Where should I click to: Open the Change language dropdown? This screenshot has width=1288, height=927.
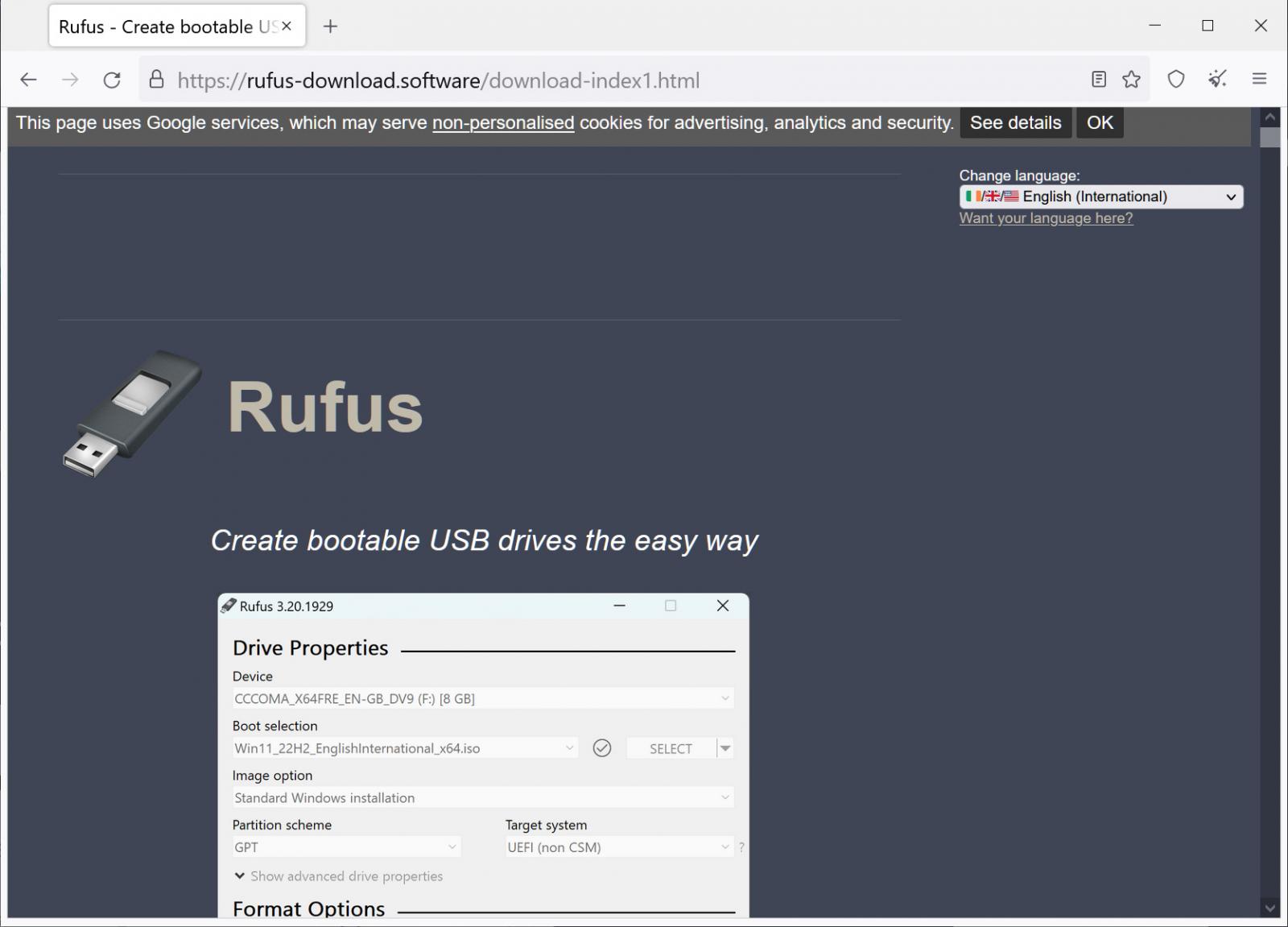coord(1101,197)
